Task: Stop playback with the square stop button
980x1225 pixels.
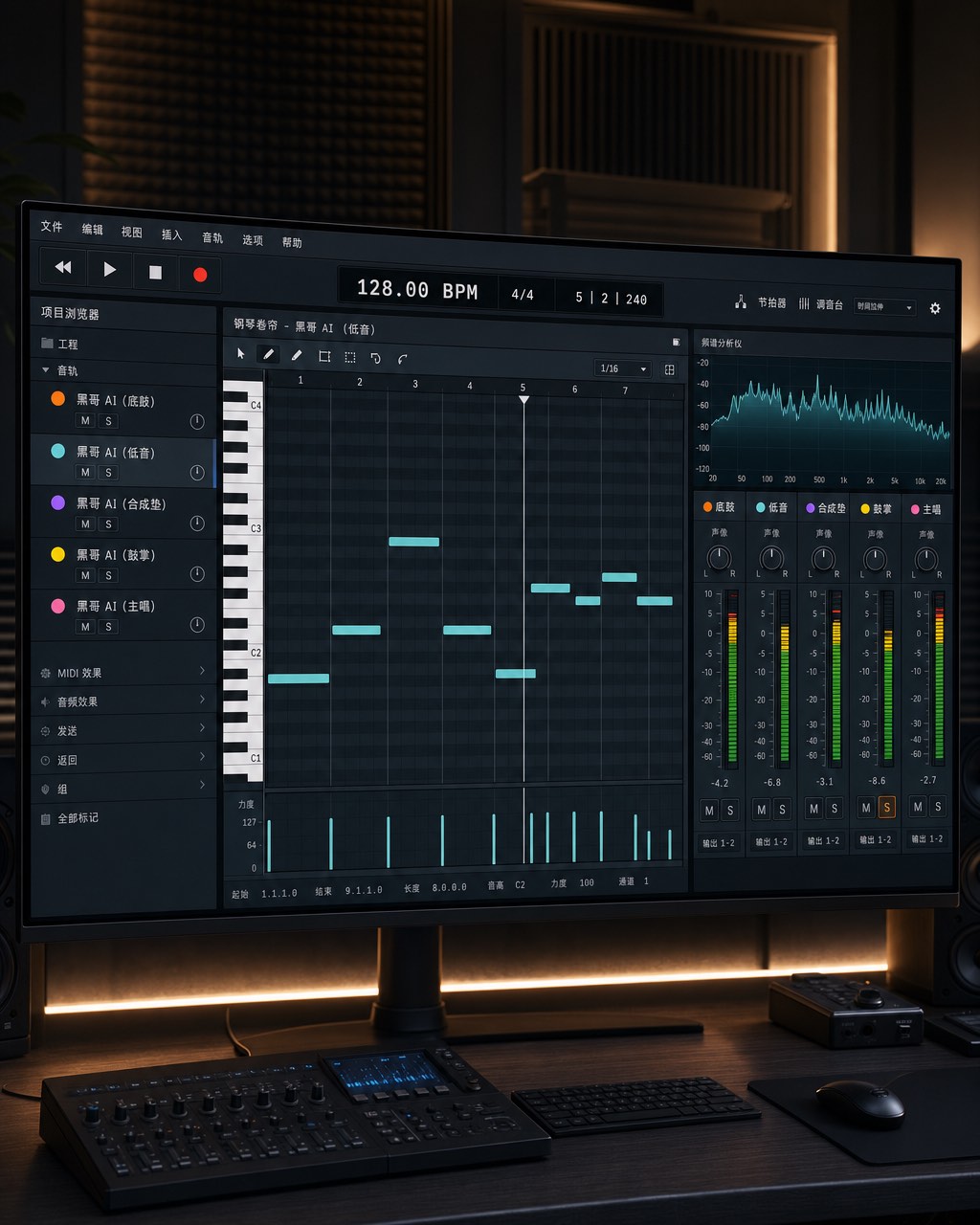Action: pyautogui.click(x=155, y=273)
